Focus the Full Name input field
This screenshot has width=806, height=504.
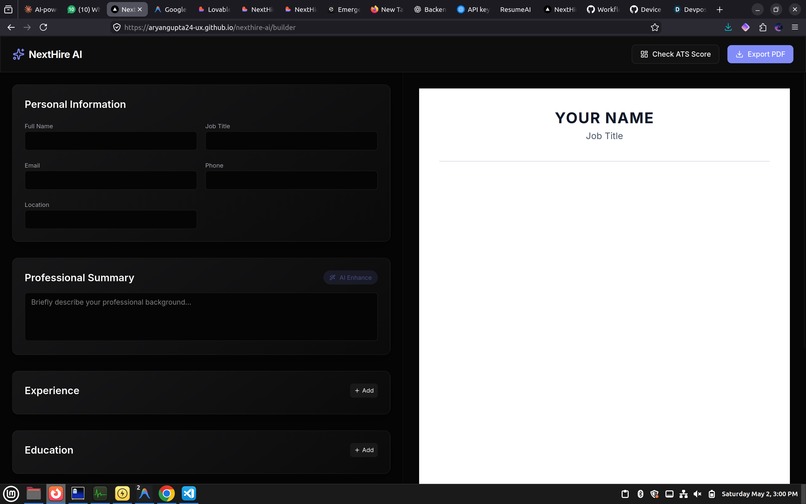[111, 141]
